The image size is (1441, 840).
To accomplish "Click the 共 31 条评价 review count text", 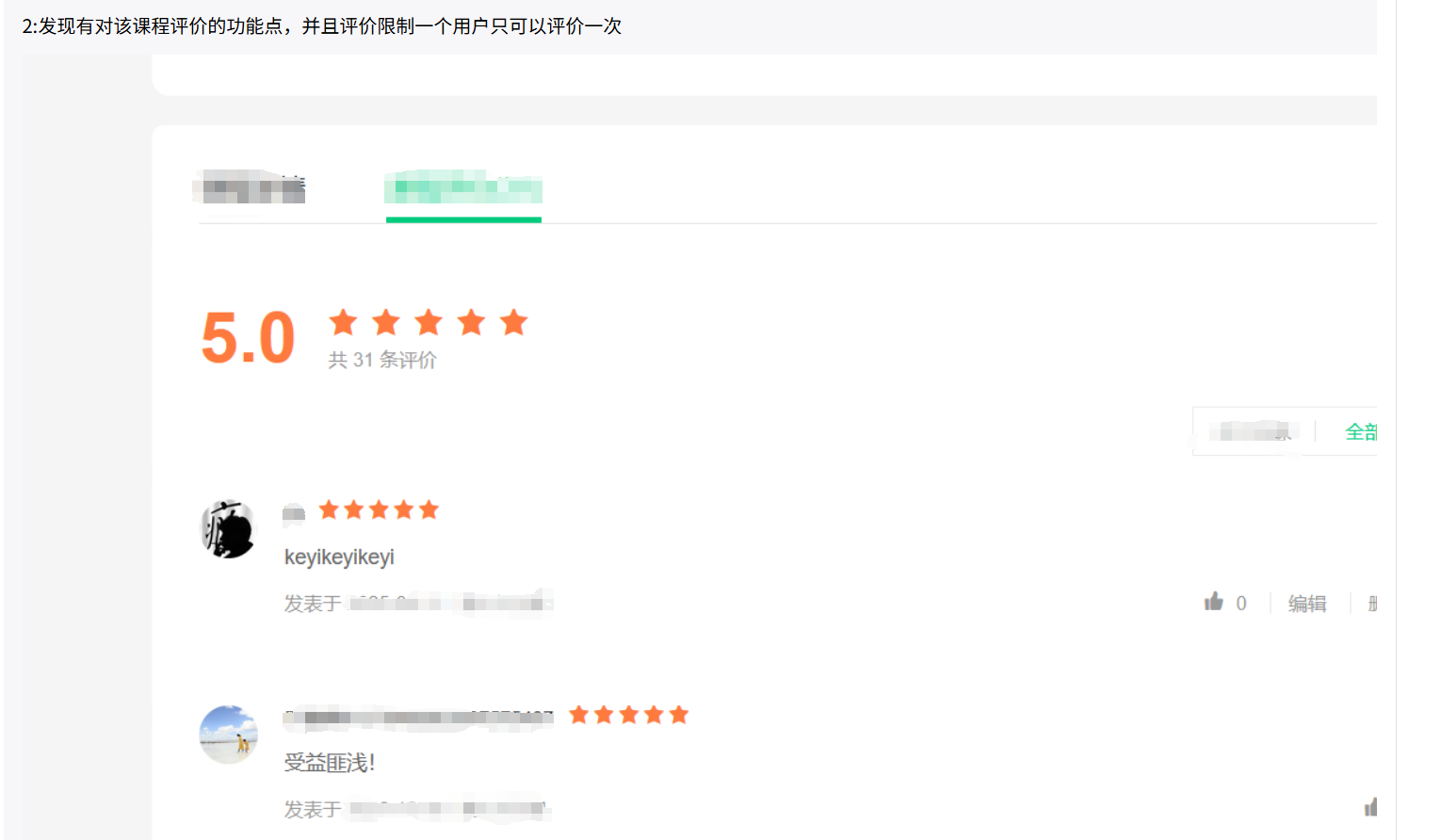I will tap(380, 359).
